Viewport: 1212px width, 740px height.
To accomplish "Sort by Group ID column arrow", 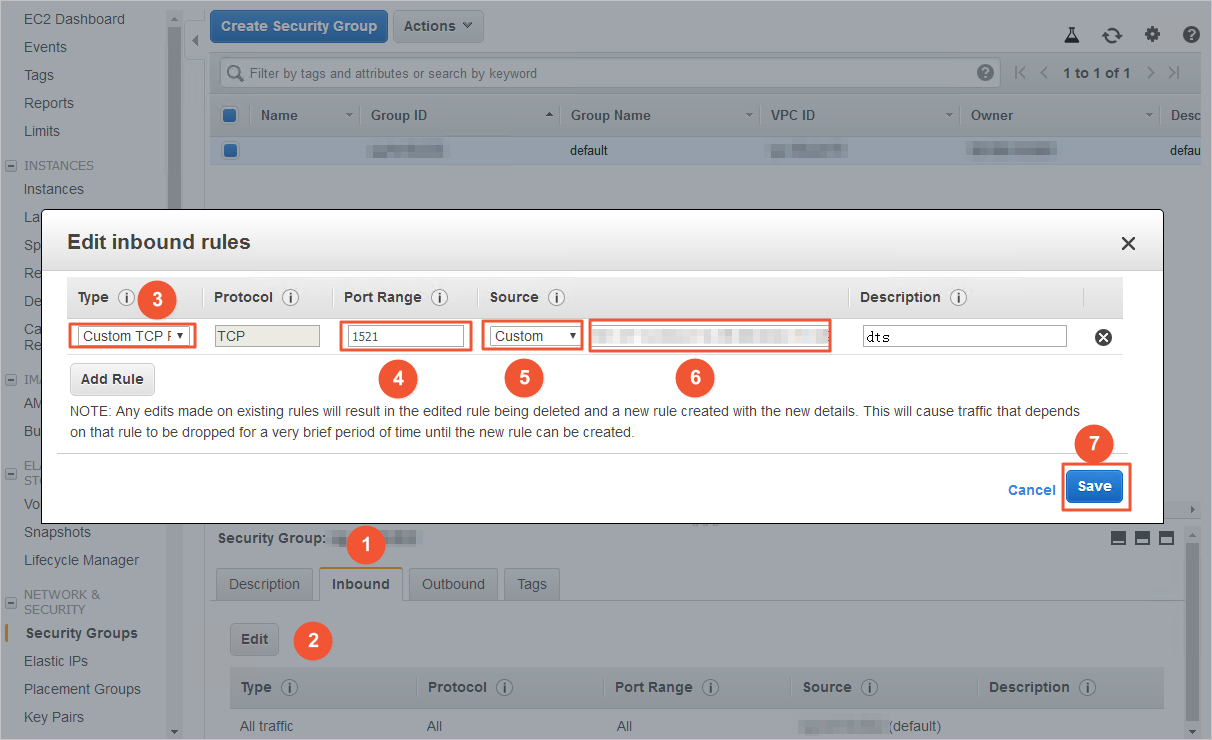I will 549,116.
